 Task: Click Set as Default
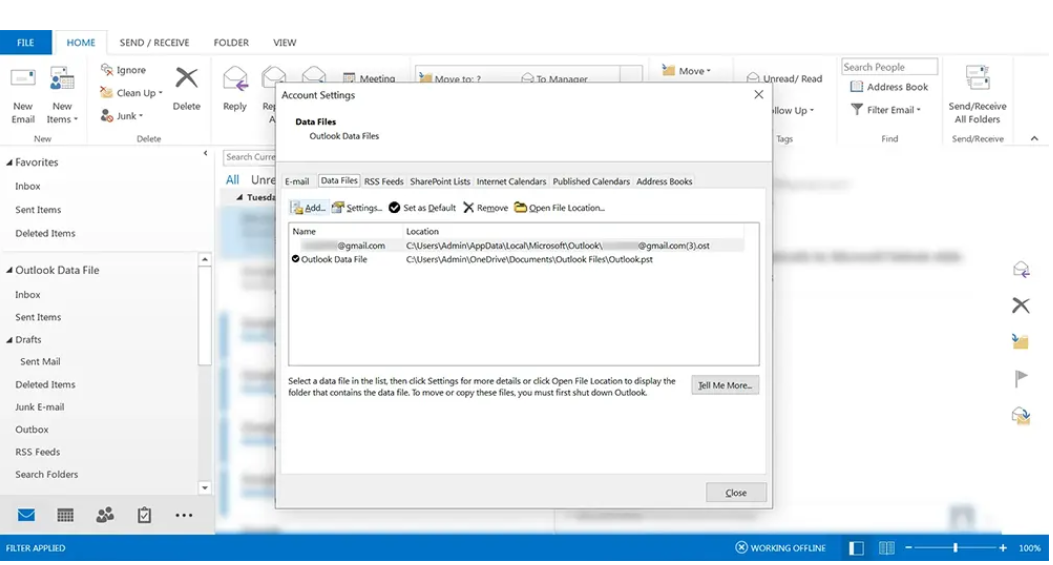pos(422,208)
